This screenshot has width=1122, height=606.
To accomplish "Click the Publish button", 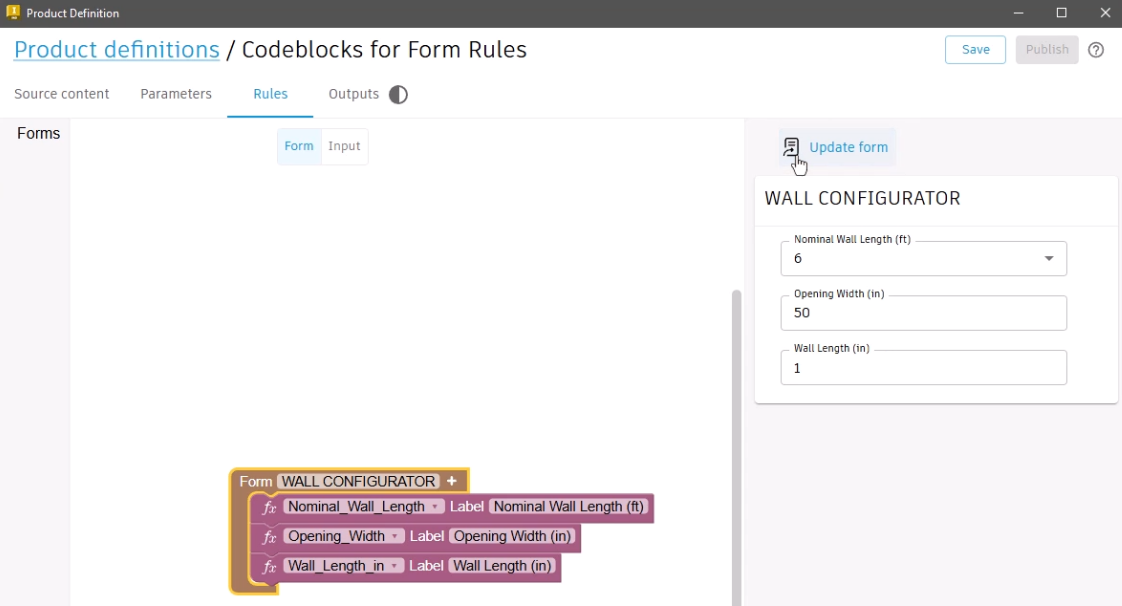I will tap(1047, 49).
